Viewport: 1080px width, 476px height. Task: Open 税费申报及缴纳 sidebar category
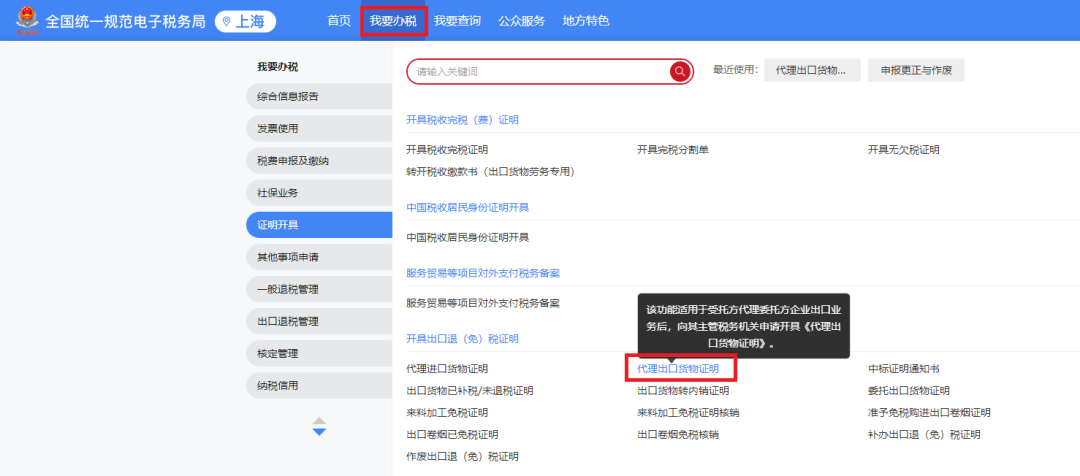coord(293,161)
